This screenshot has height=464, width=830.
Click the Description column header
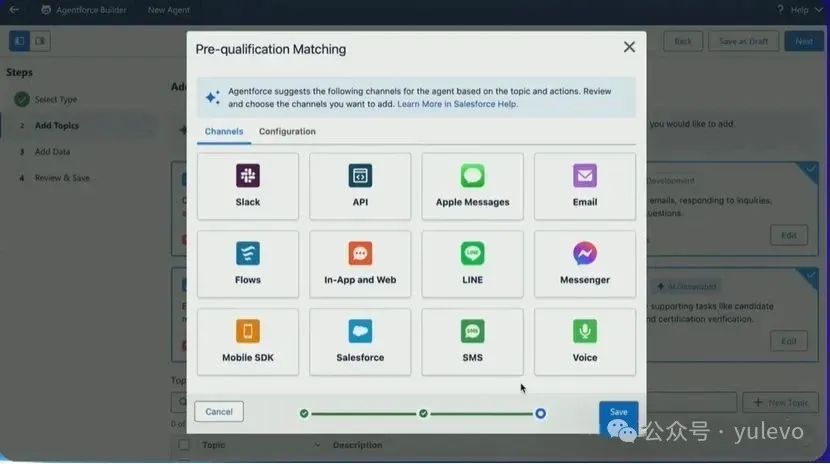click(x=357, y=445)
